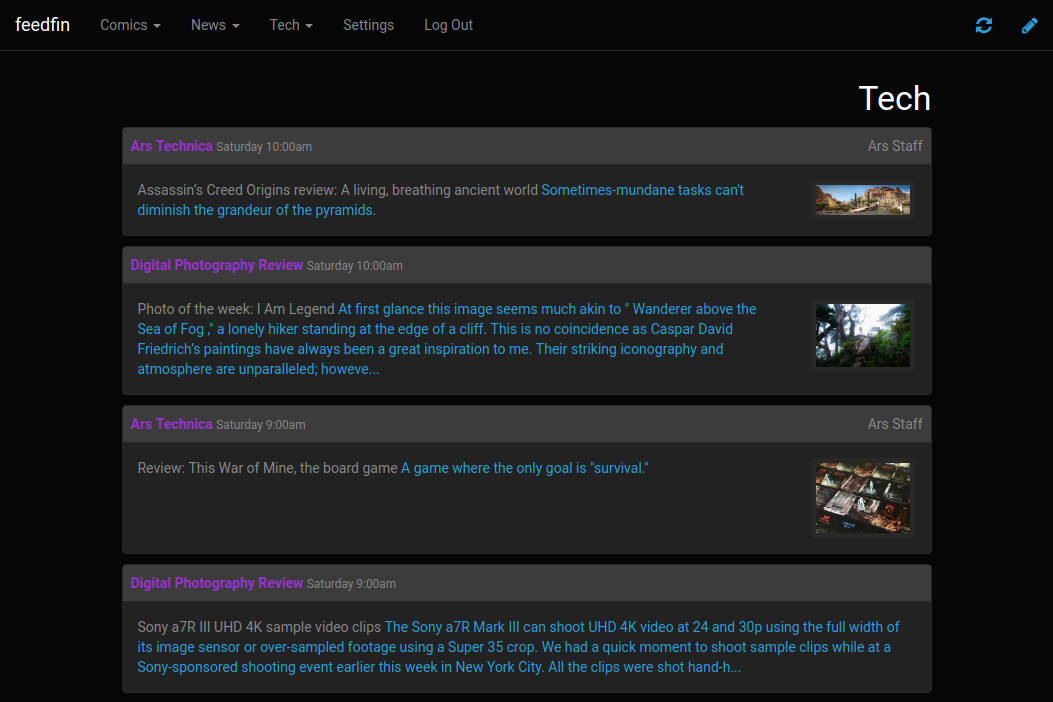The width and height of the screenshot is (1053, 702).
Task: Click Log Out in the navbar
Action: point(448,25)
